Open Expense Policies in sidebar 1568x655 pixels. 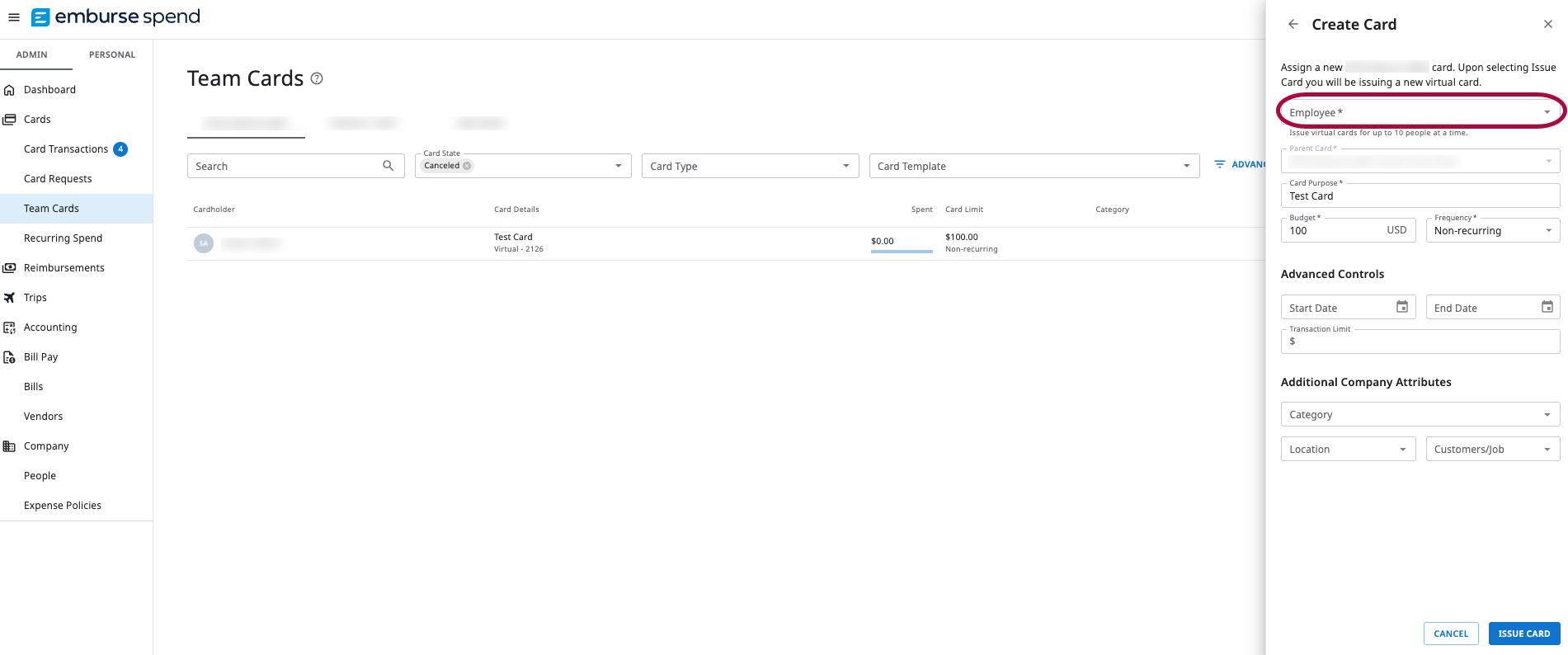coord(63,506)
